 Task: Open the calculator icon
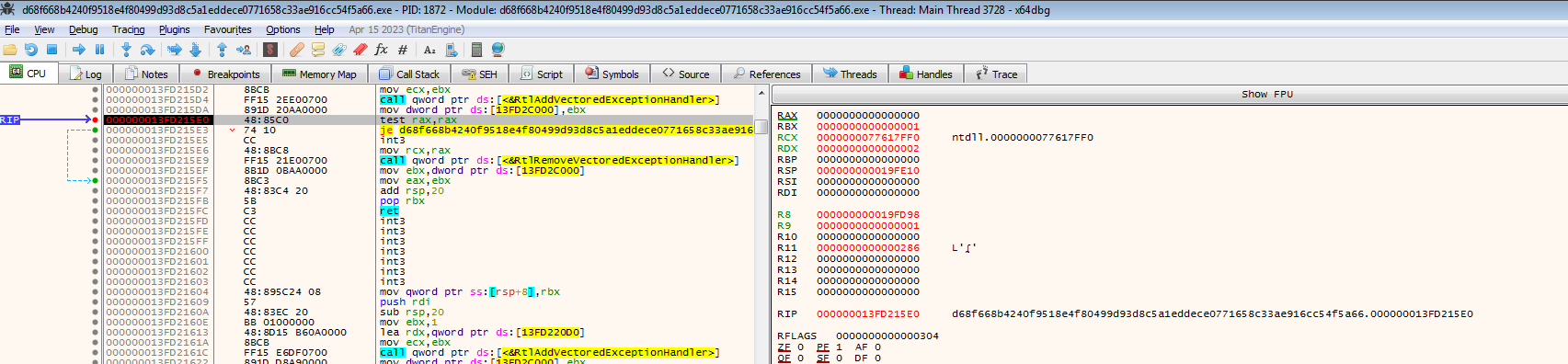pyautogui.click(x=476, y=50)
